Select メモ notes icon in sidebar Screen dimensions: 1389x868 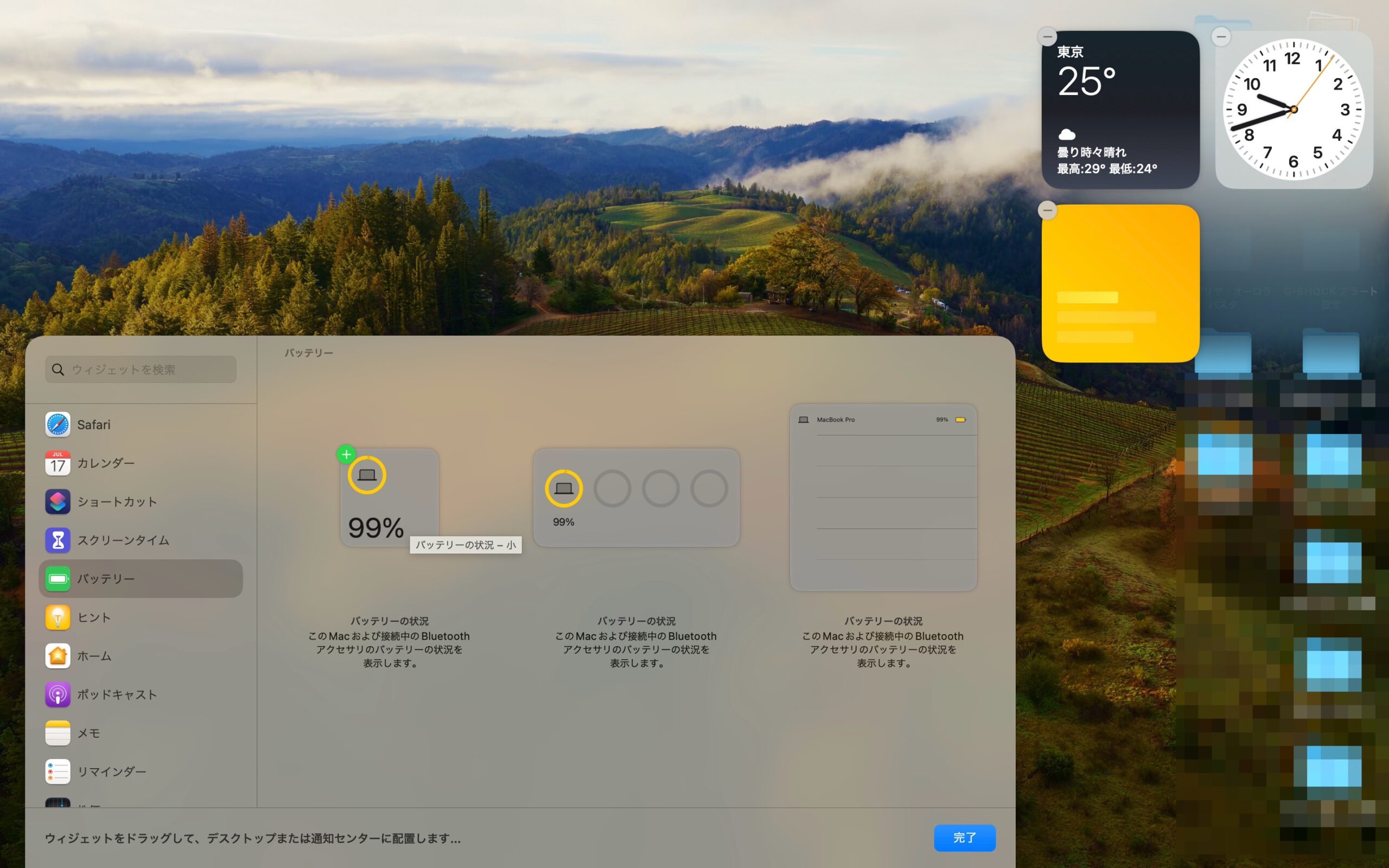tap(58, 733)
